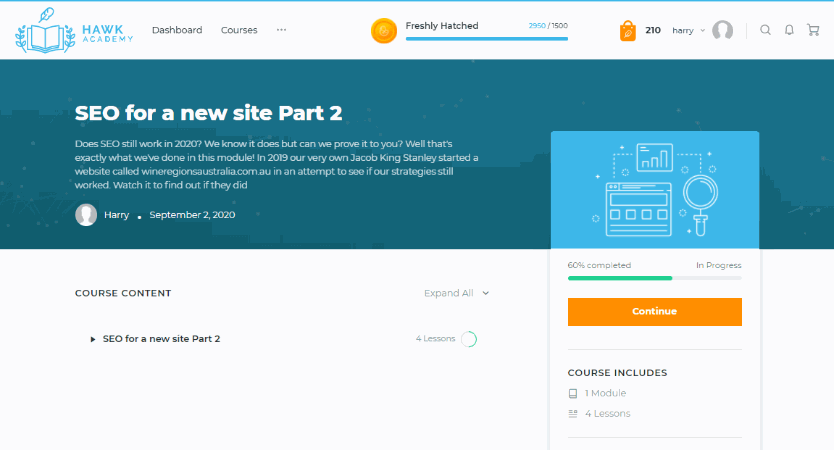Open the Courses menu item
834x450 pixels.
pyautogui.click(x=239, y=30)
